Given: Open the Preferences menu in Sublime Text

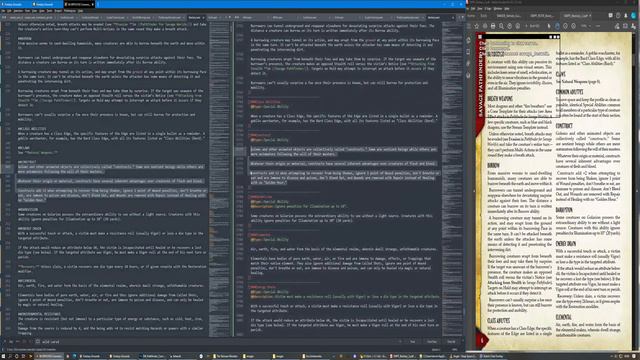Looking at the screenshot, I should (x=69, y=11).
